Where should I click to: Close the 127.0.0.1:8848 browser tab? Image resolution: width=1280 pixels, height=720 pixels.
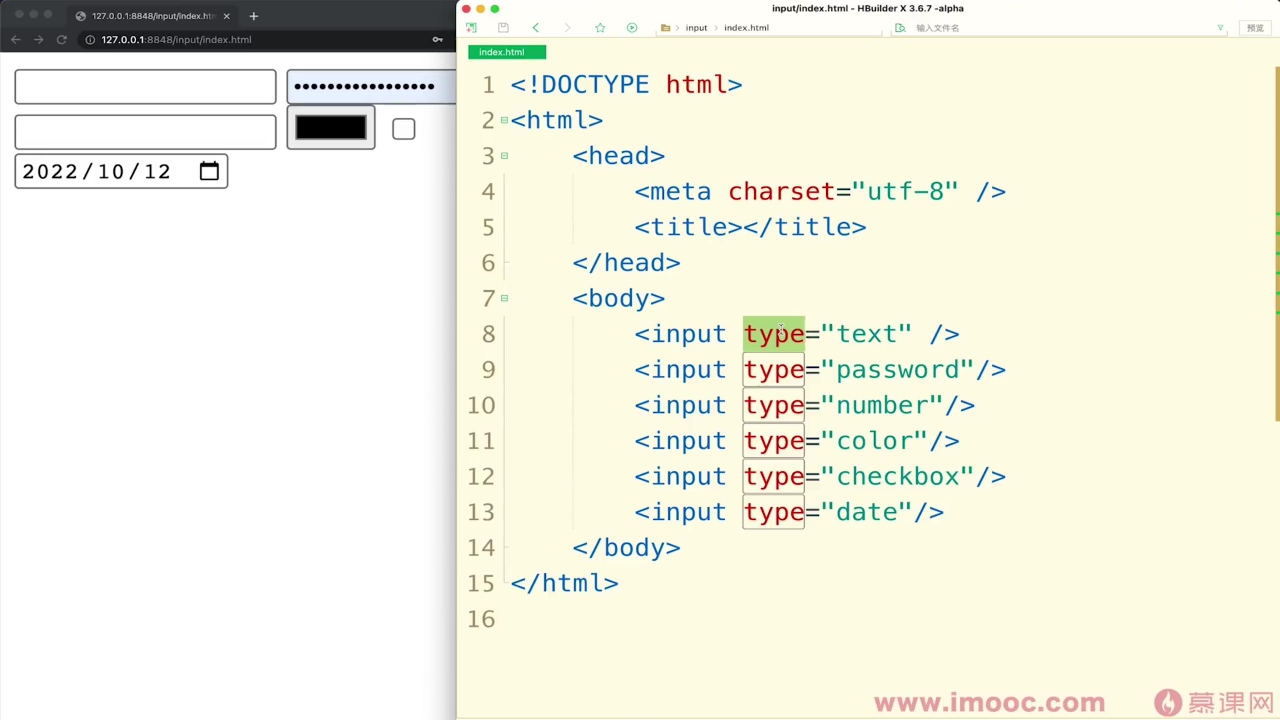pos(226,16)
